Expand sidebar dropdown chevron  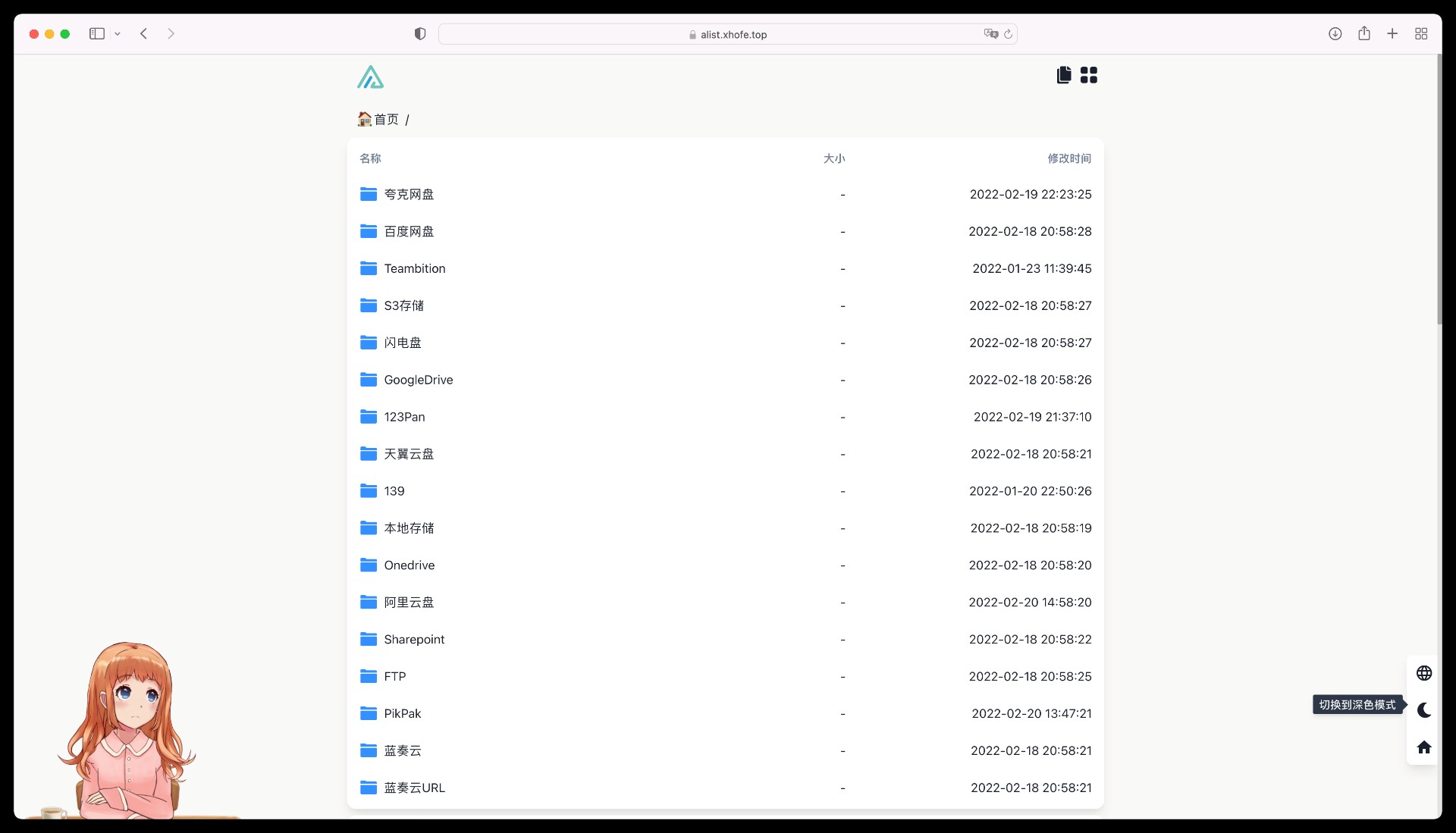tap(118, 34)
